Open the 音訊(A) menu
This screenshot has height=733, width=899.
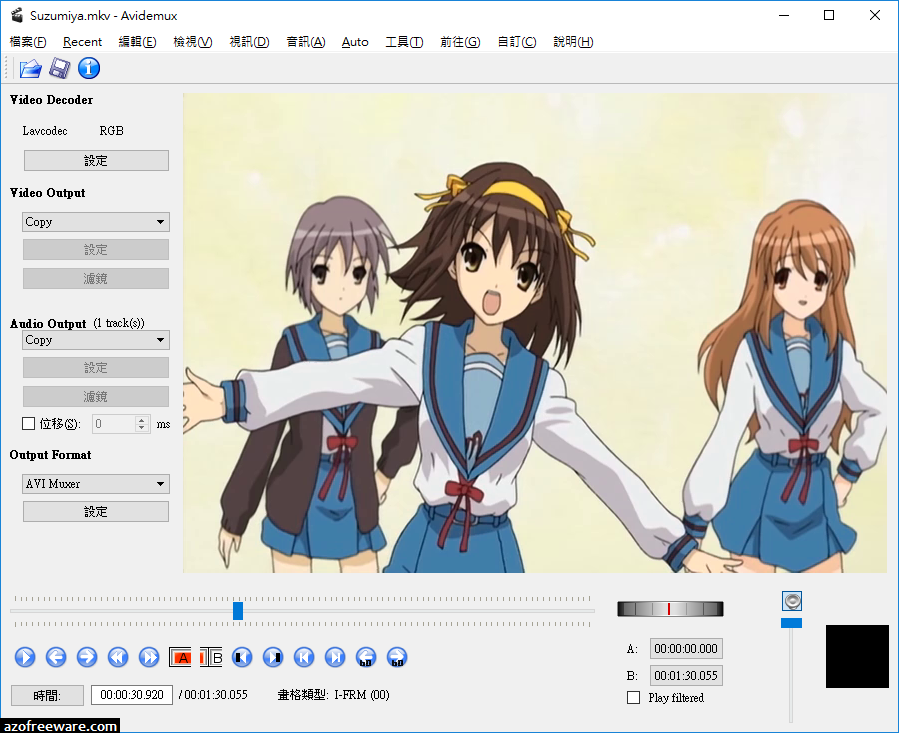point(306,42)
